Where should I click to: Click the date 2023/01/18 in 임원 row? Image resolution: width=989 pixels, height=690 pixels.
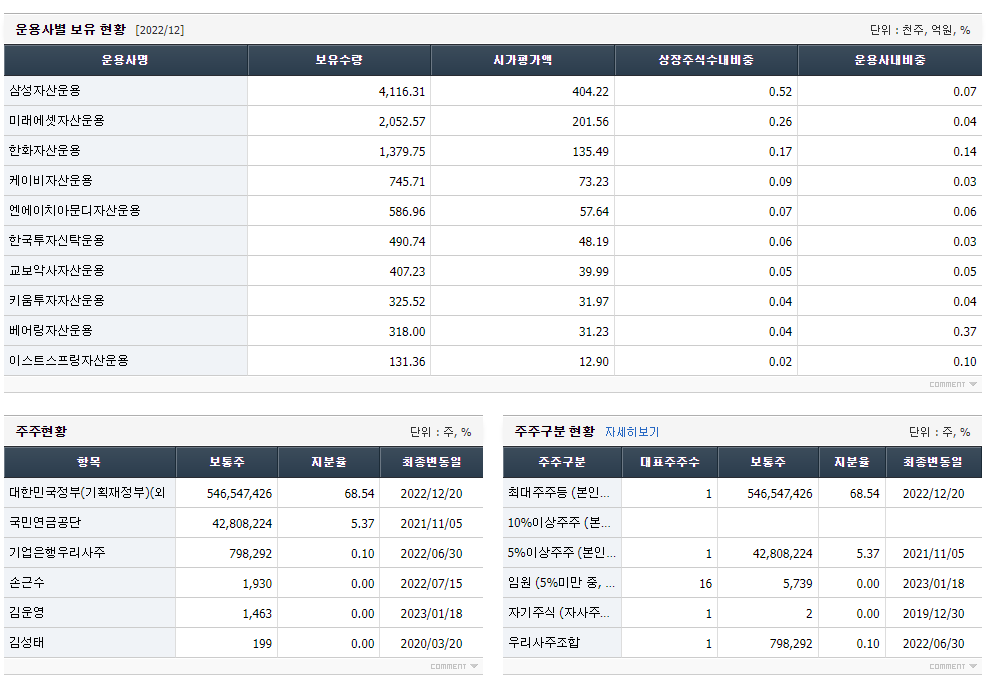coord(933,584)
